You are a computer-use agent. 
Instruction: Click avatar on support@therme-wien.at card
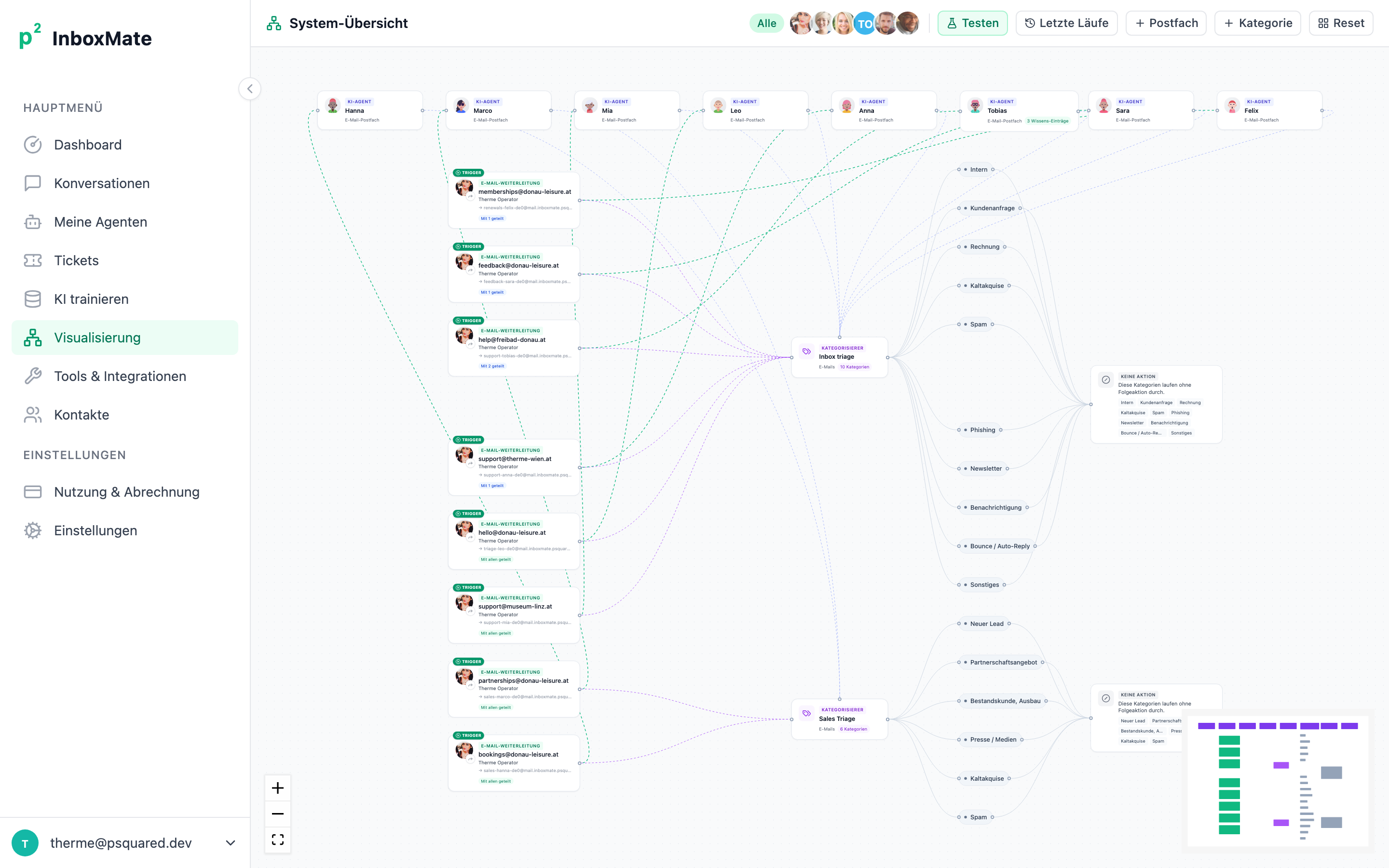pos(464,455)
